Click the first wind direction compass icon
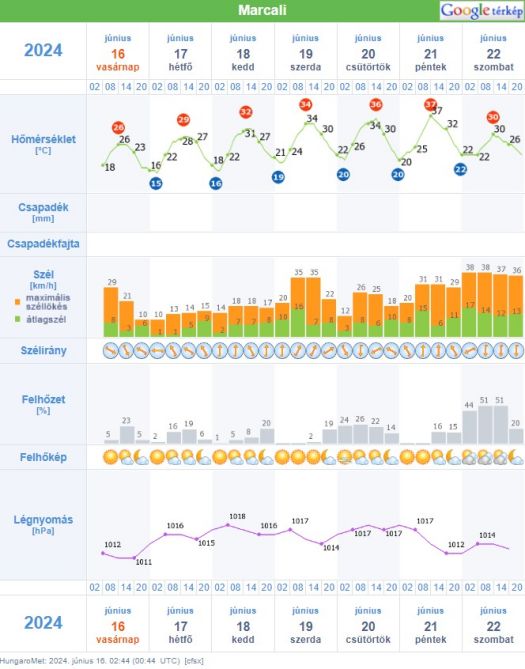Viewport: 525px width, 669px height. [110, 351]
